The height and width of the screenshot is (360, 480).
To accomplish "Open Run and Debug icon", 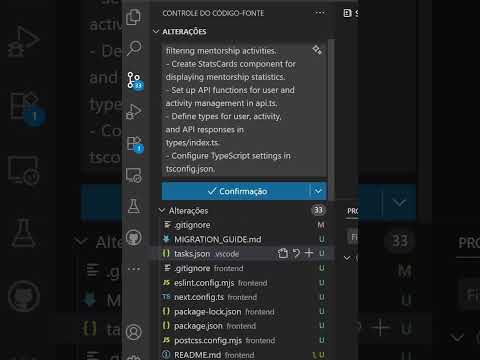I will pos(134,112).
